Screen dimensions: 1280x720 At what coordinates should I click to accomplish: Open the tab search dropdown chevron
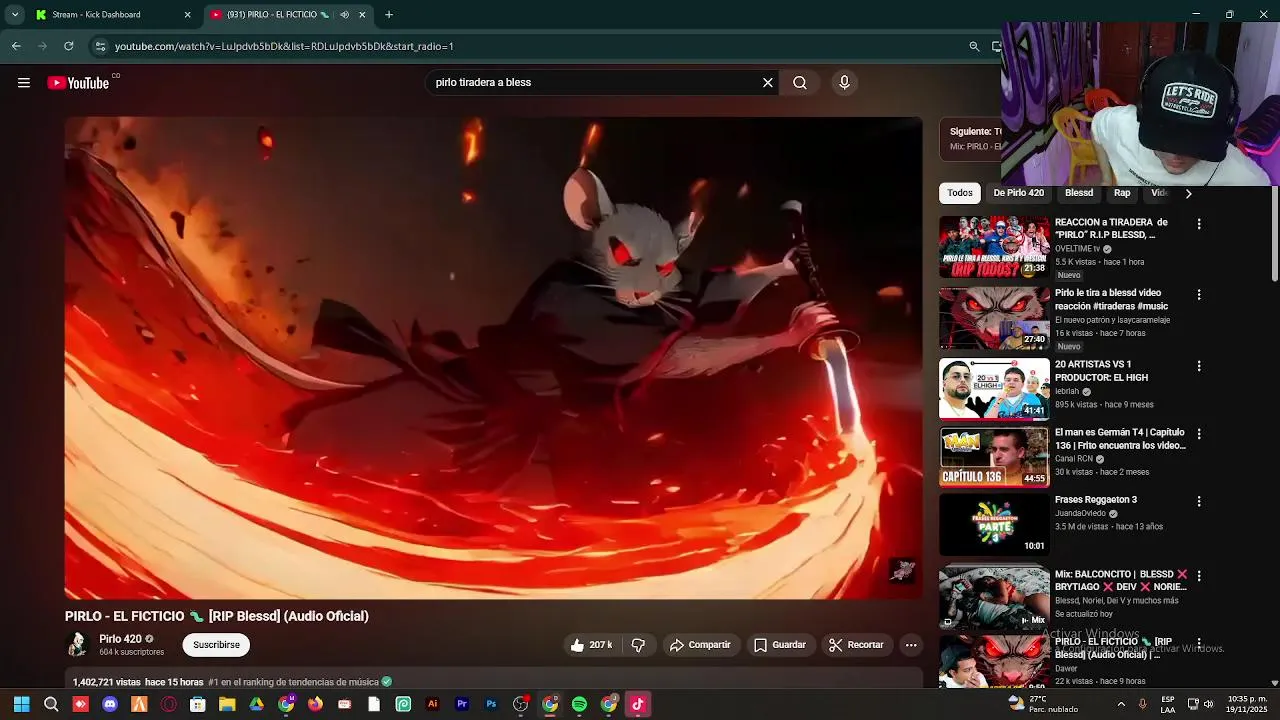coord(15,15)
